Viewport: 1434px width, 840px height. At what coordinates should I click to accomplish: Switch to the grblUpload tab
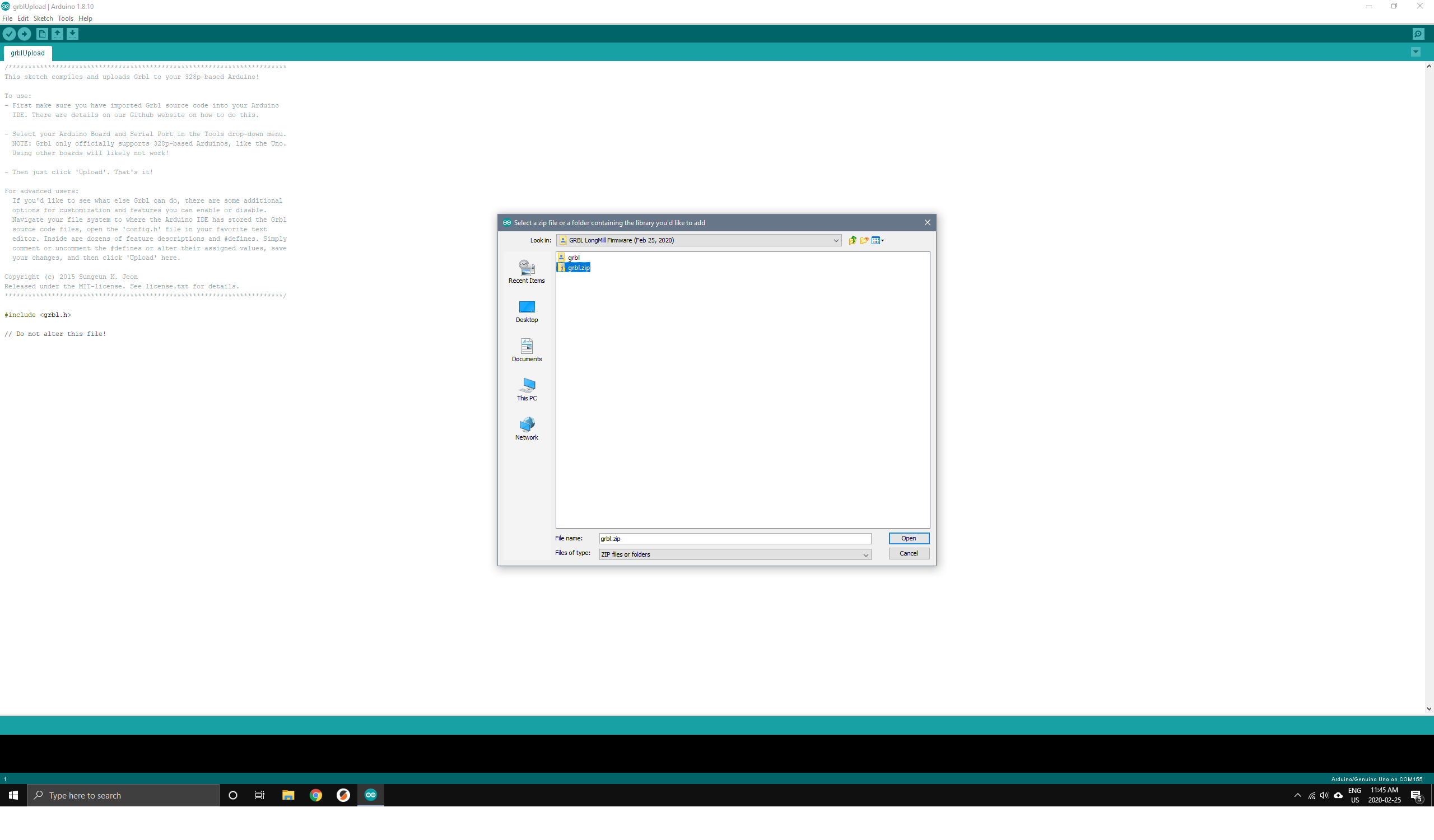pyautogui.click(x=27, y=53)
